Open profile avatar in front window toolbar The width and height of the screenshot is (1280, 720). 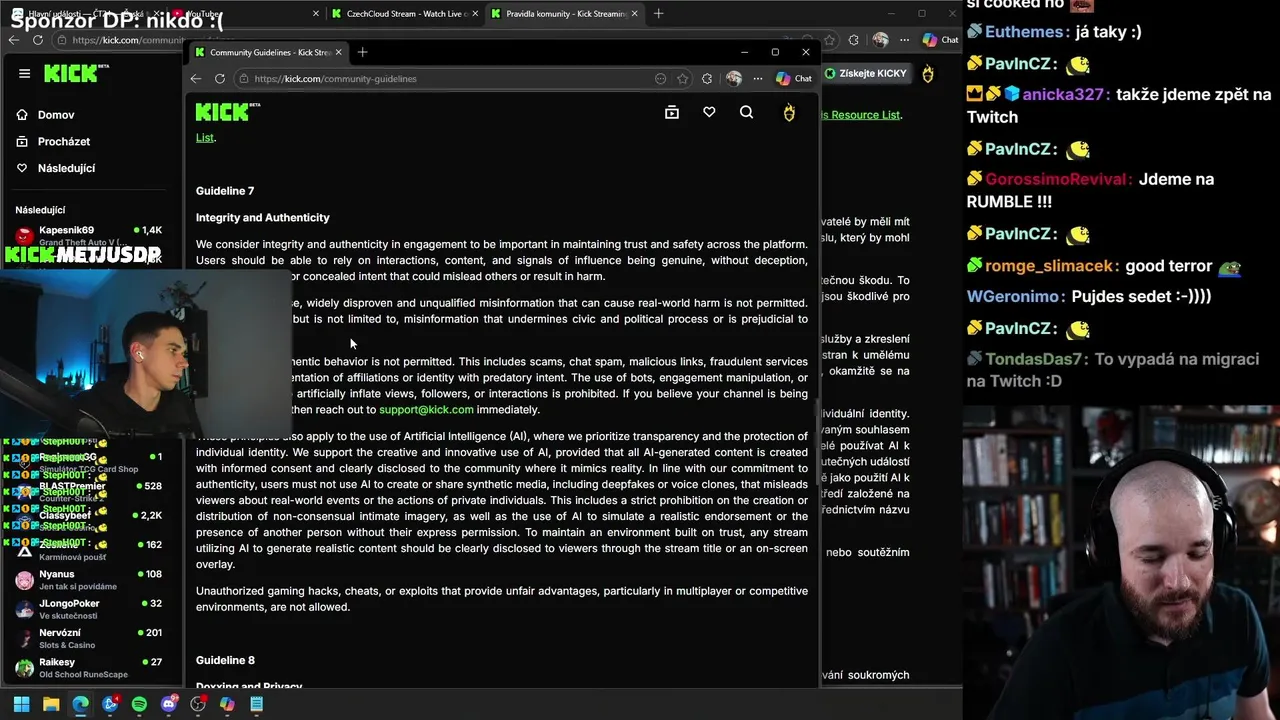pos(733,78)
